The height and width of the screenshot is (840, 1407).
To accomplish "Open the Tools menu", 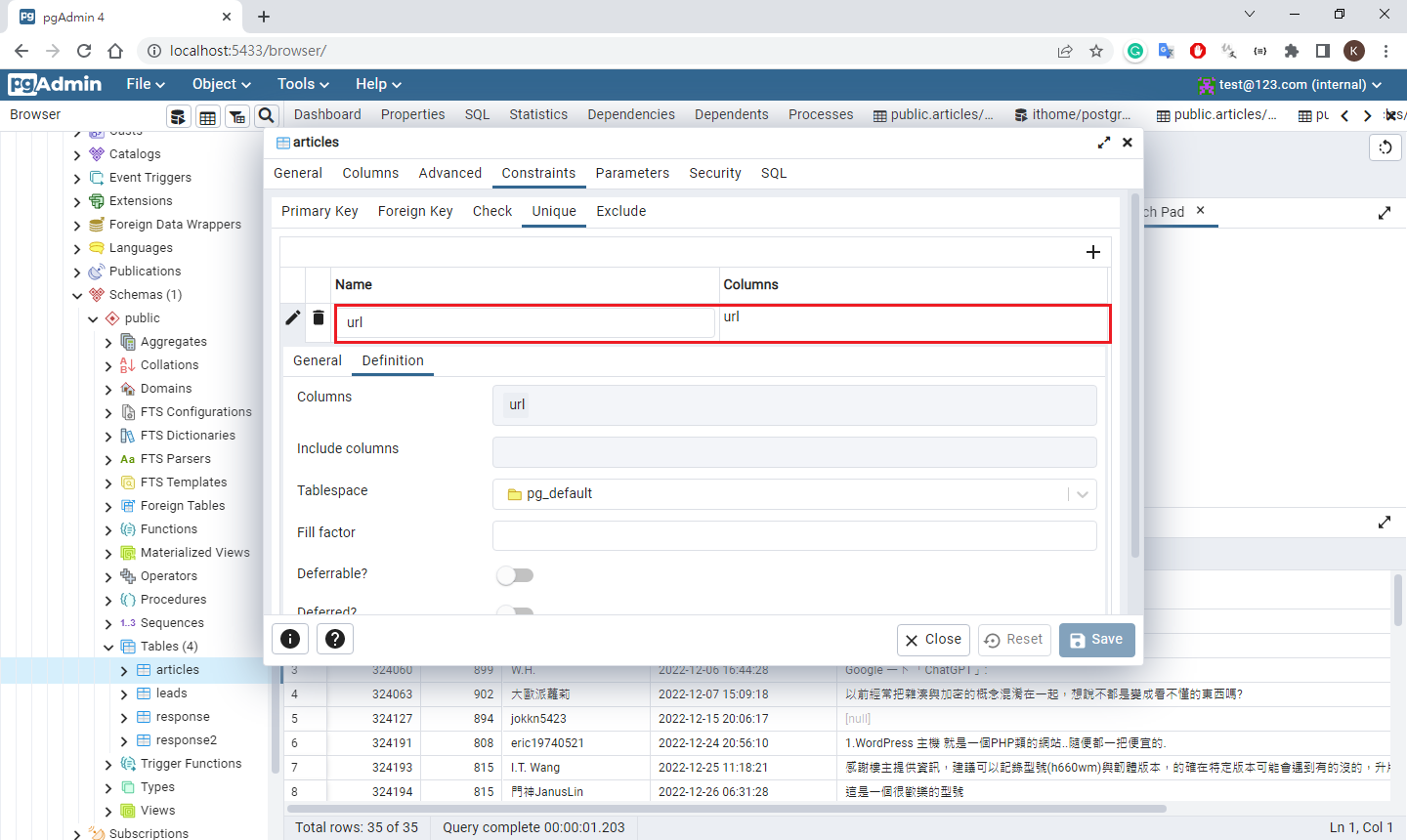I will [x=303, y=84].
